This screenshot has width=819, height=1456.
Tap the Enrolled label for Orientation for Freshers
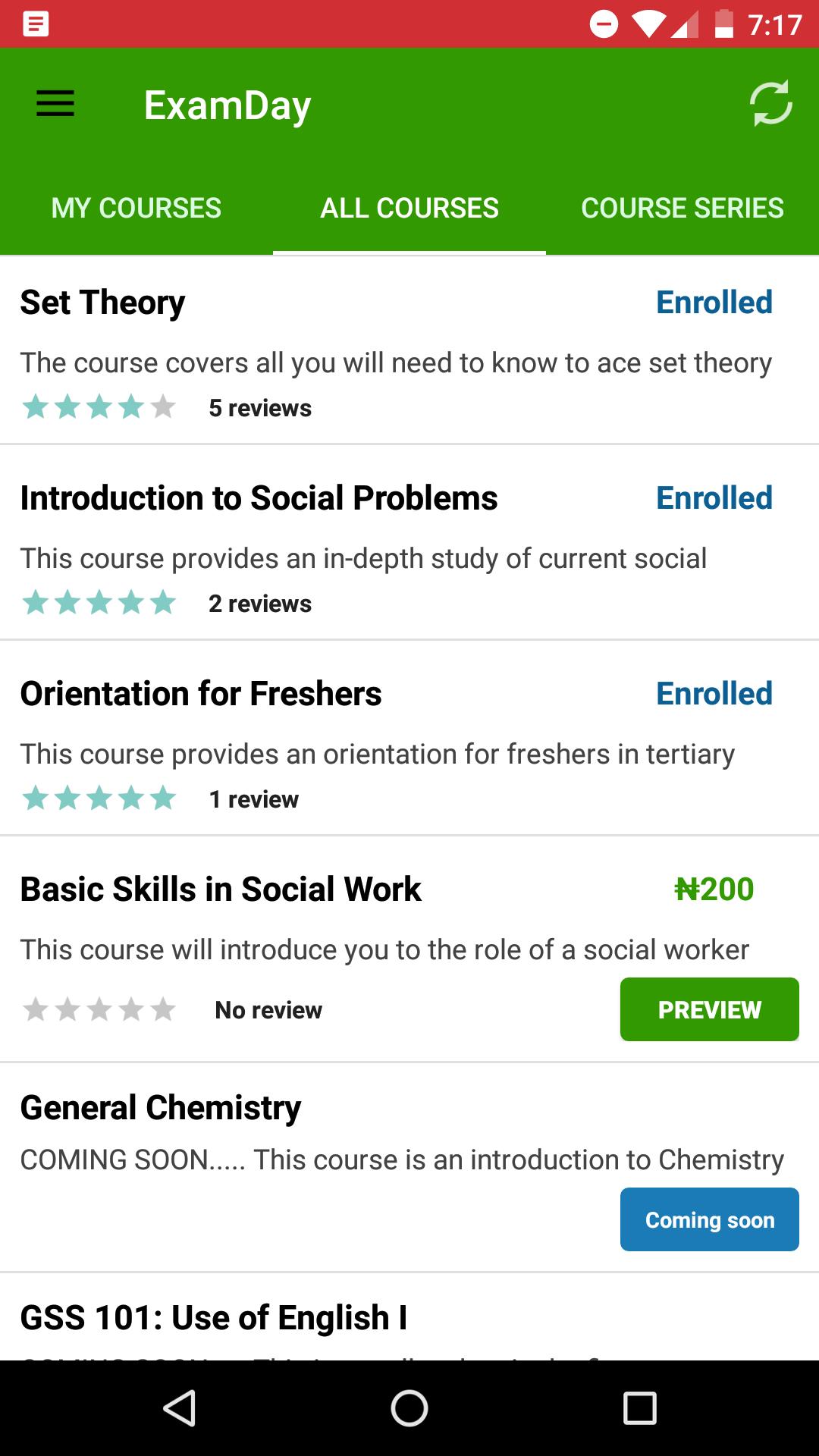pyautogui.click(x=714, y=694)
